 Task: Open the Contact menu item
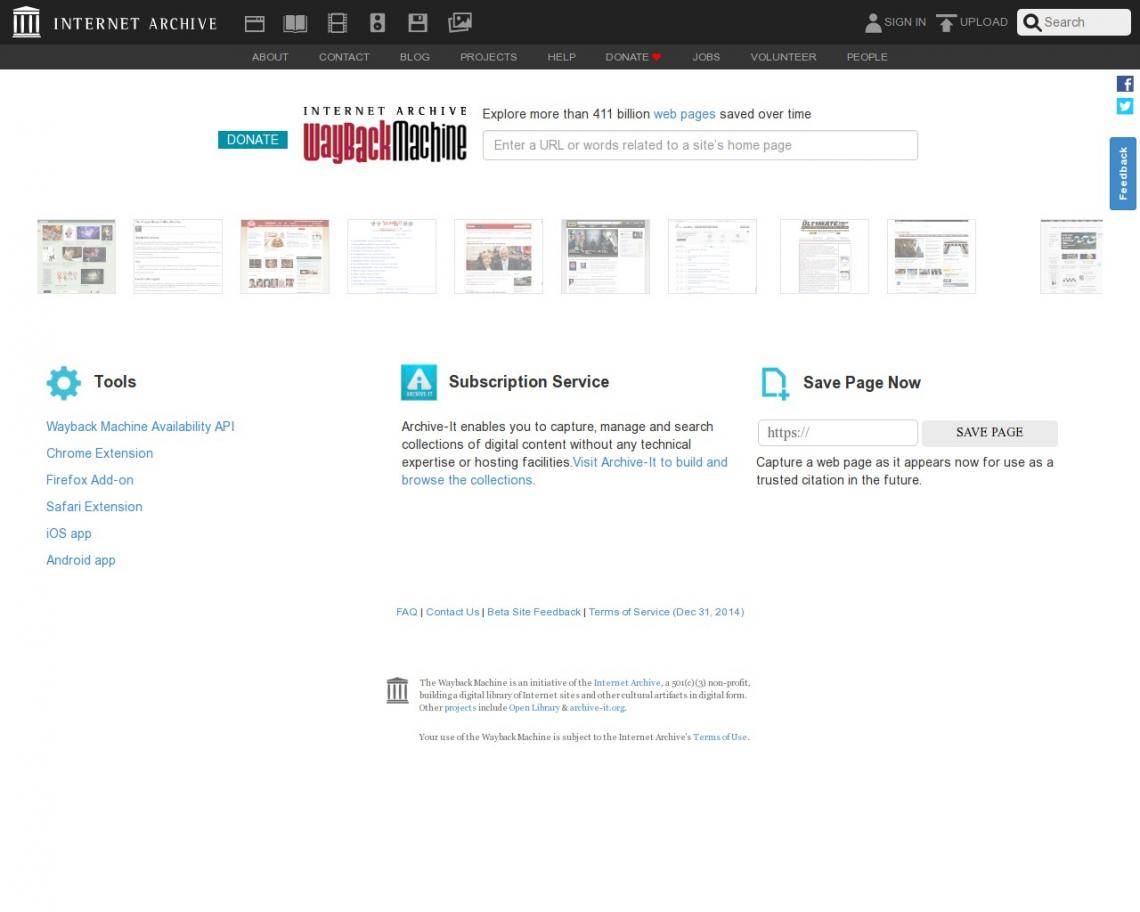point(344,57)
